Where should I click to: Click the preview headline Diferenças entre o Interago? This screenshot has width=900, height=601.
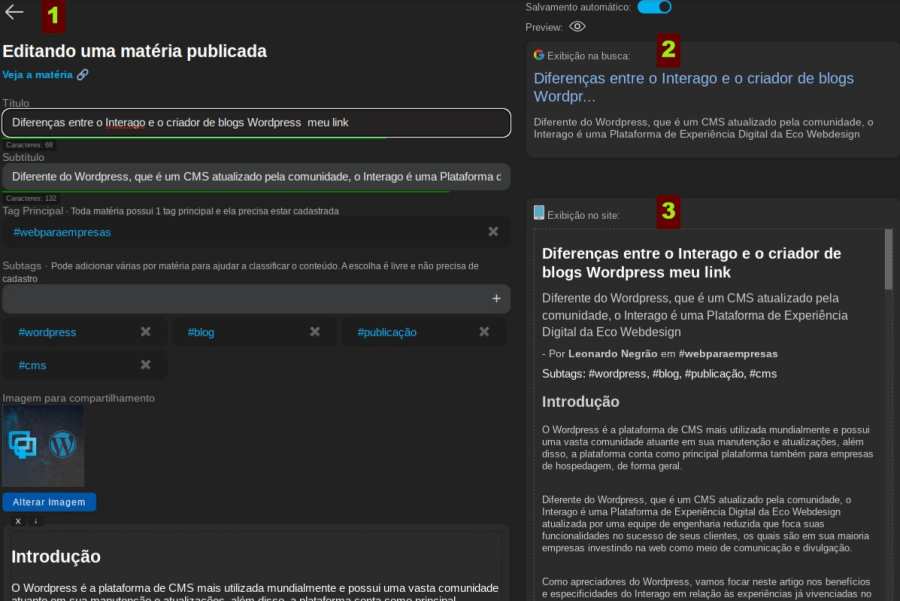tap(691, 263)
